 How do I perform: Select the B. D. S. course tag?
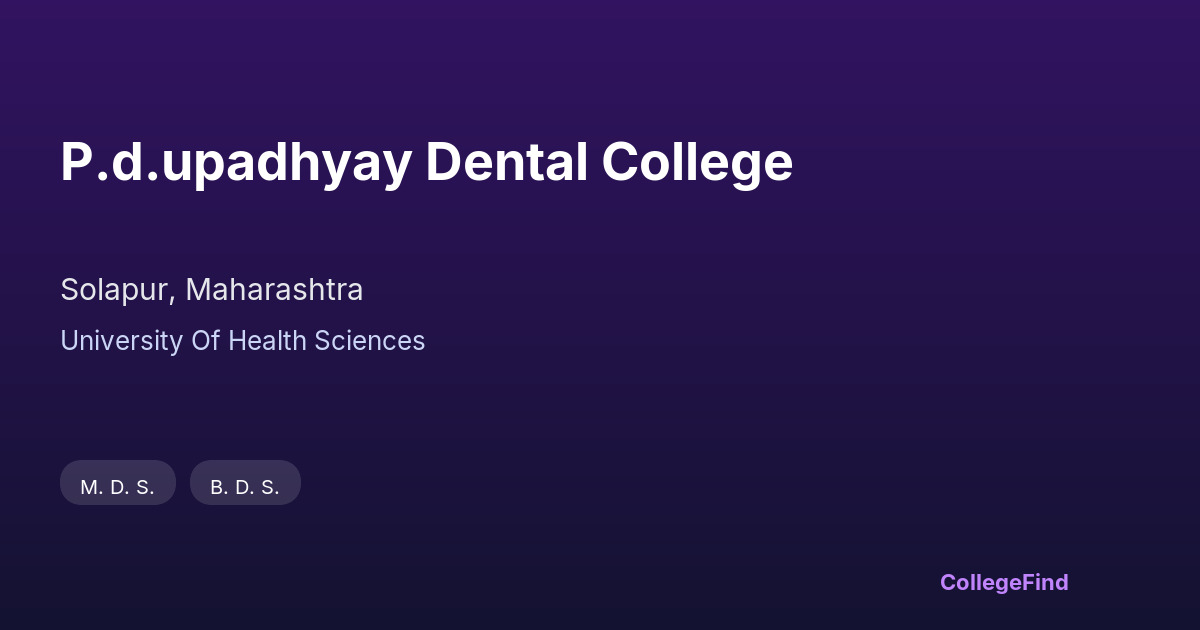pyautogui.click(x=245, y=487)
